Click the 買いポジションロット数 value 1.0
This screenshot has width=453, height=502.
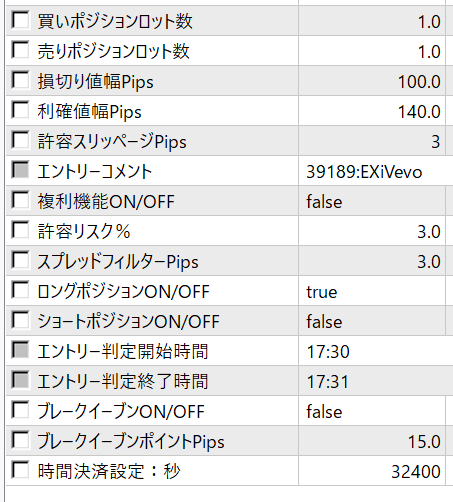pyautogui.click(x=372, y=21)
